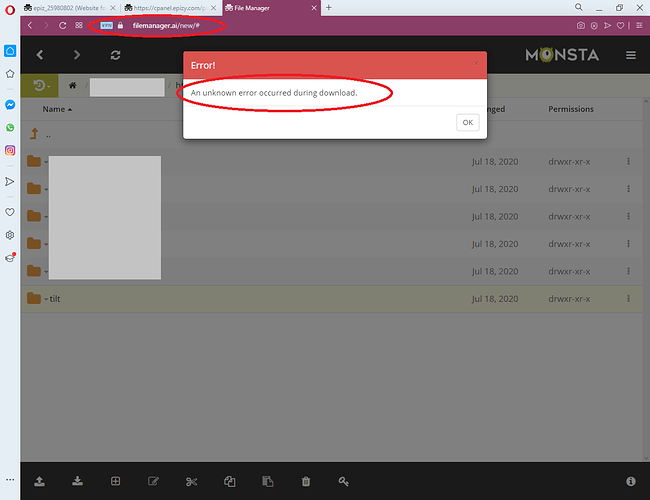The height and width of the screenshot is (500, 650).
Task: Click the download icon in bottom toolbar
Action: (78, 481)
